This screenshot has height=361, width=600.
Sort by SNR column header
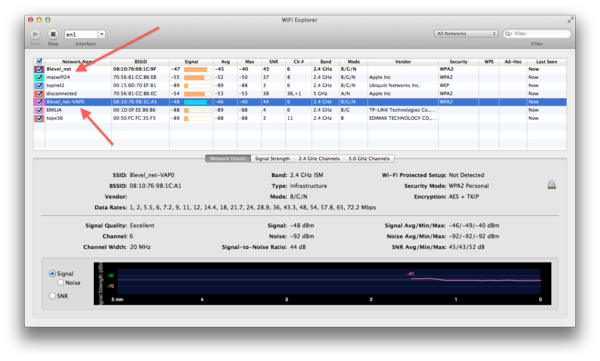[274, 62]
